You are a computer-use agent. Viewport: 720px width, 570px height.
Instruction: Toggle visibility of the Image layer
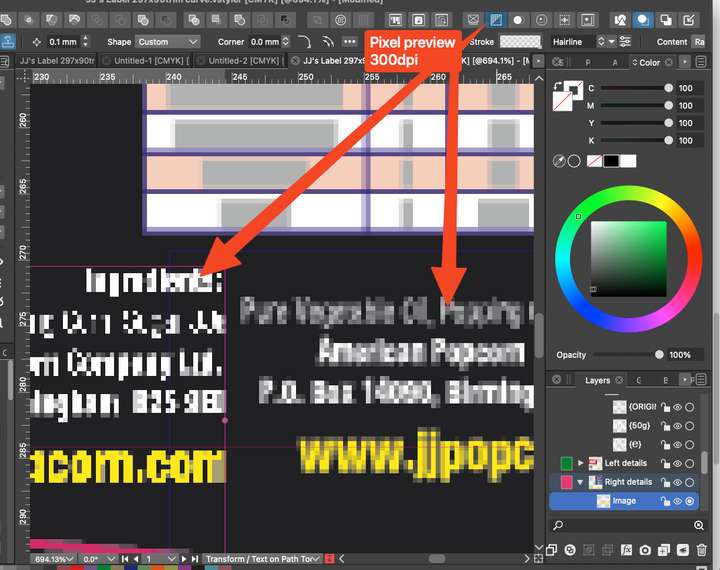coord(677,502)
